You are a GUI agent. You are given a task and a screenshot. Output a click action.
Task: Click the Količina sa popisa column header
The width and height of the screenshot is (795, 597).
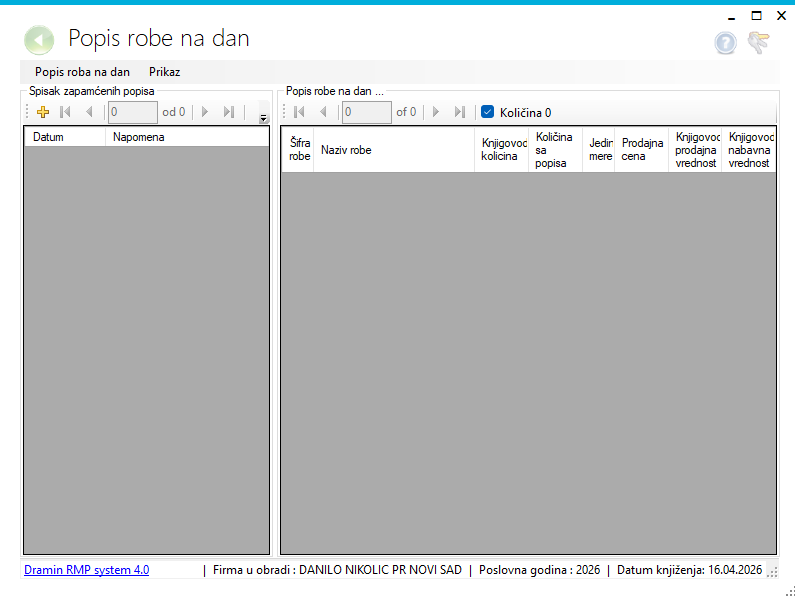(x=555, y=150)
